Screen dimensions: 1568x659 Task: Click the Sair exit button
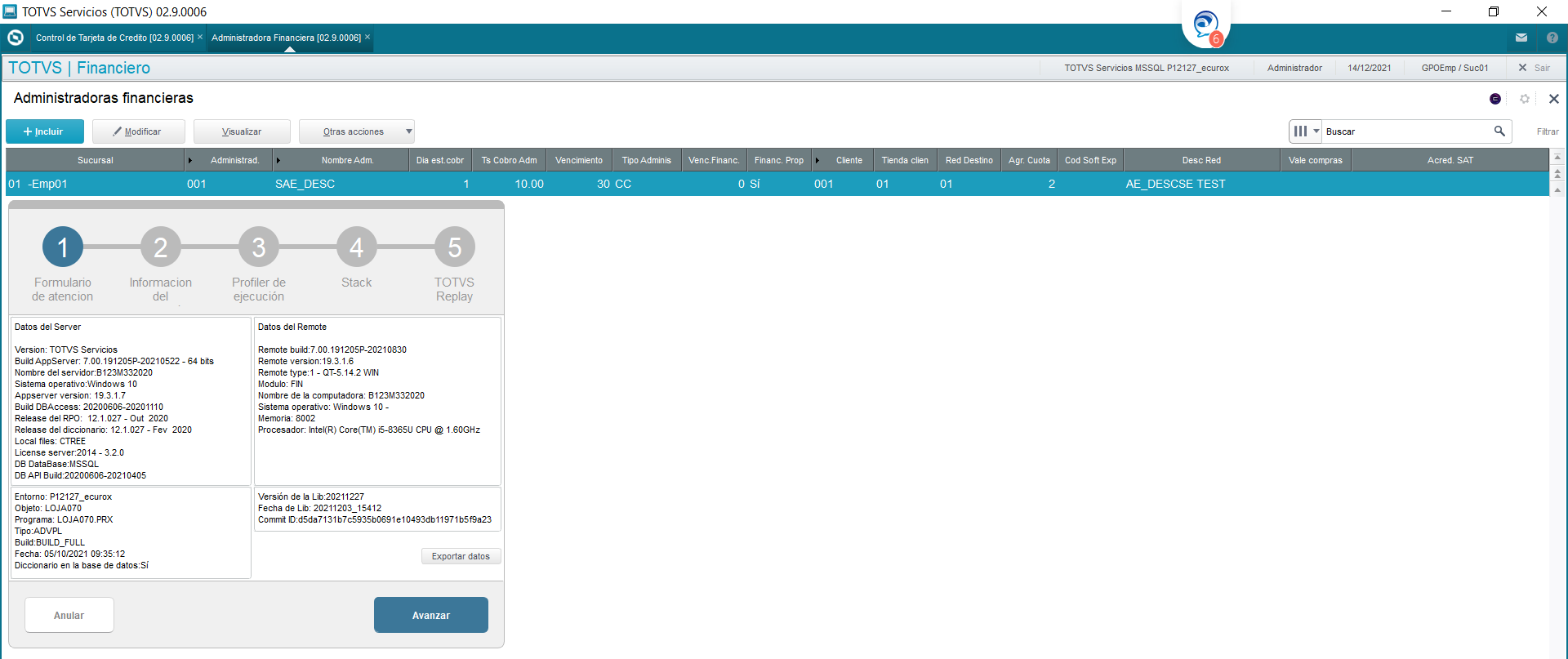pos(1534,68)
